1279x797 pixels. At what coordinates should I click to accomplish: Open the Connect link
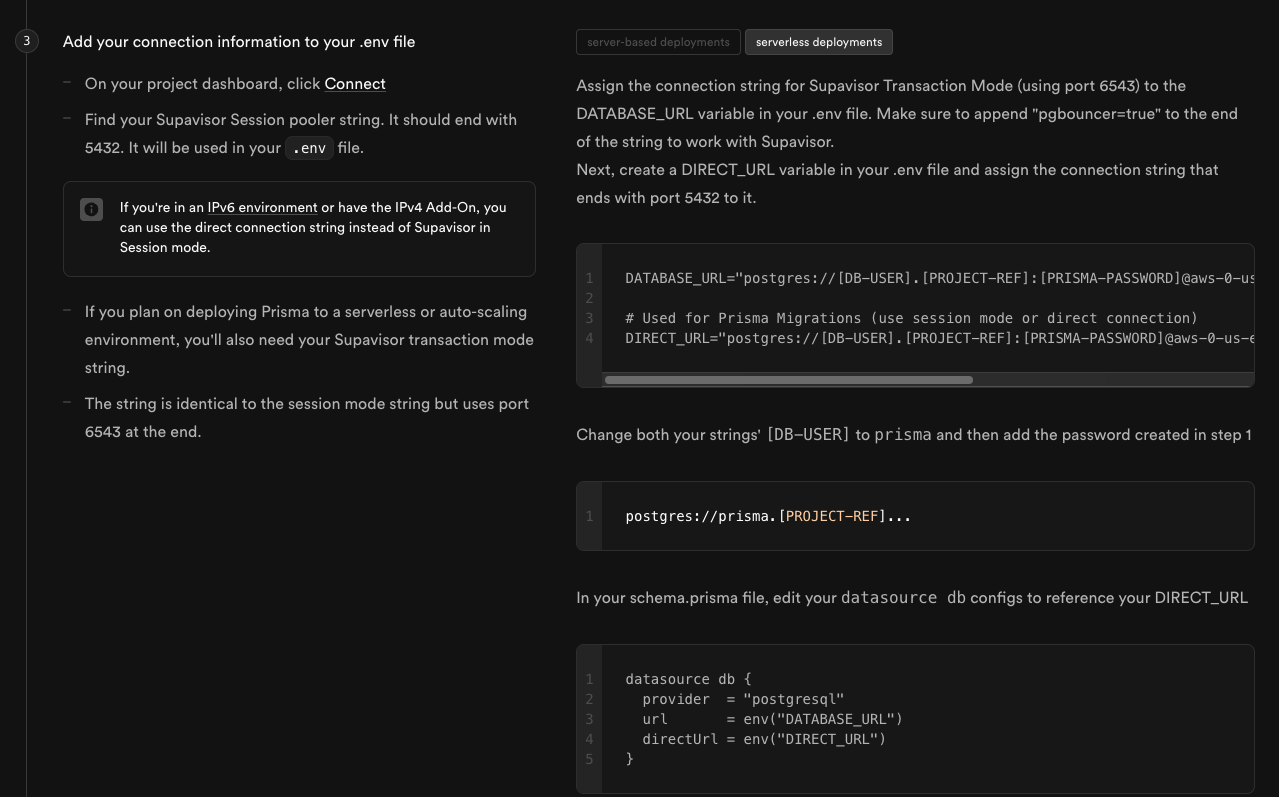355,84
